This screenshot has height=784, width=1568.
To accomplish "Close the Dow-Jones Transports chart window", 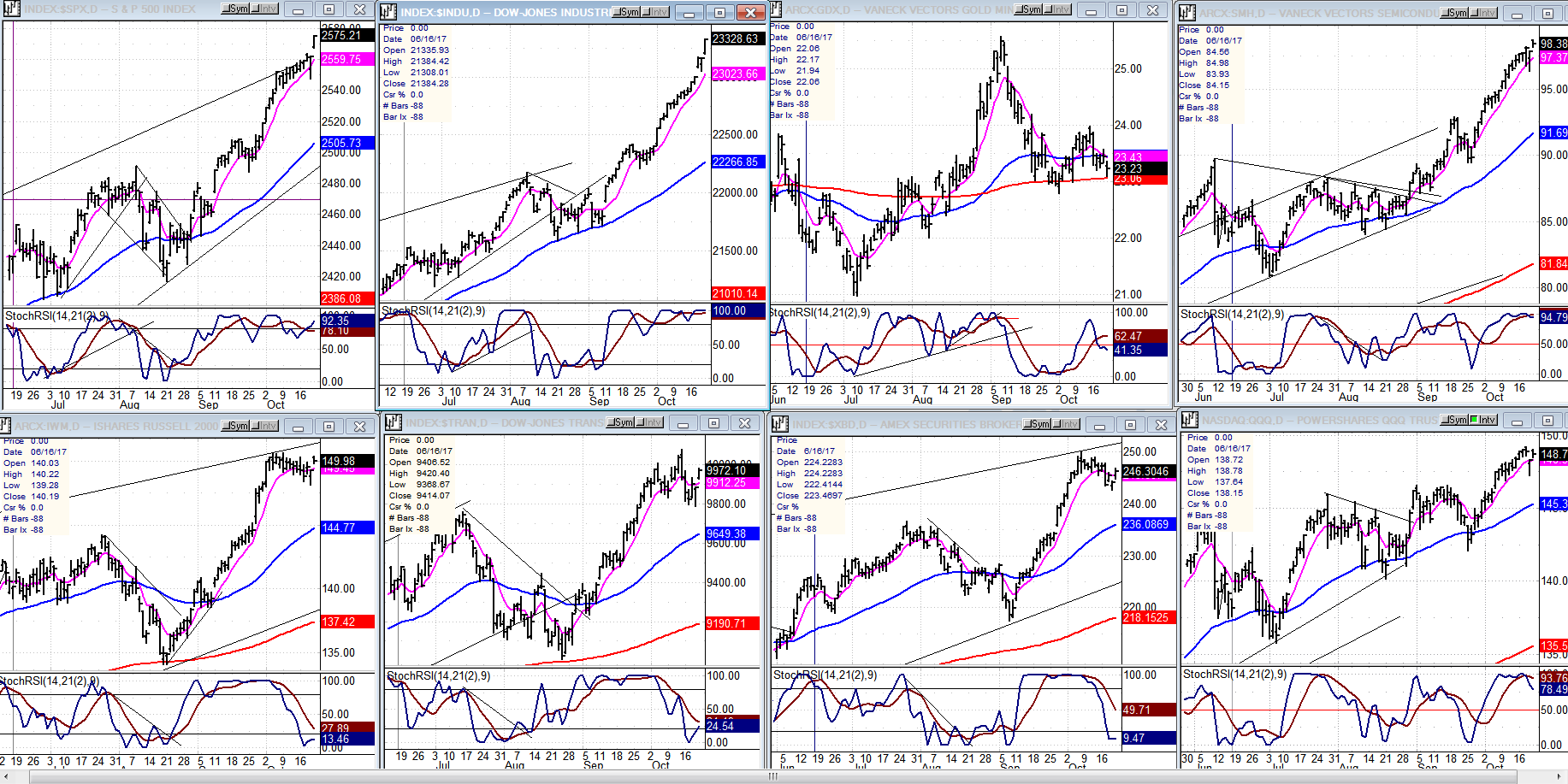I will [x=745, y=423].
